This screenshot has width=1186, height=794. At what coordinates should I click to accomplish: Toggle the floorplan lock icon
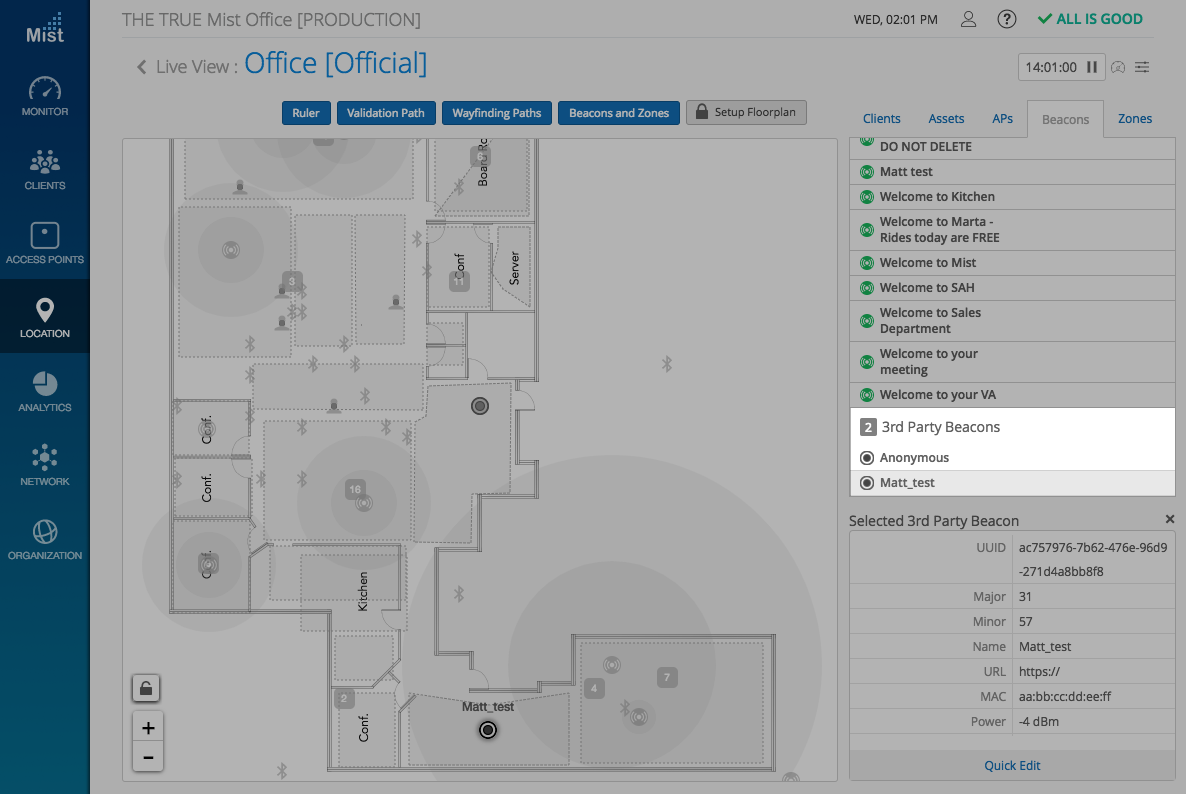click(x=146, y=688)
